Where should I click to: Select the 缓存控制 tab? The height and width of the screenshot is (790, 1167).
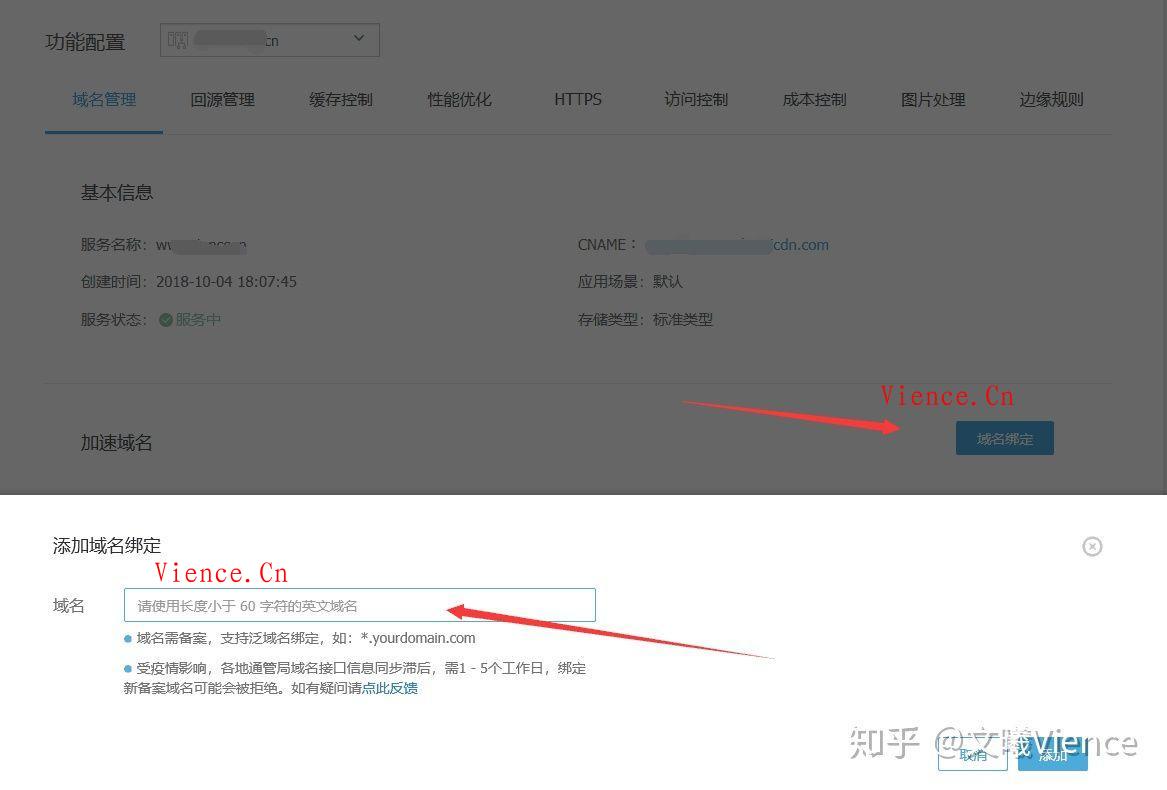coord(340,99)
